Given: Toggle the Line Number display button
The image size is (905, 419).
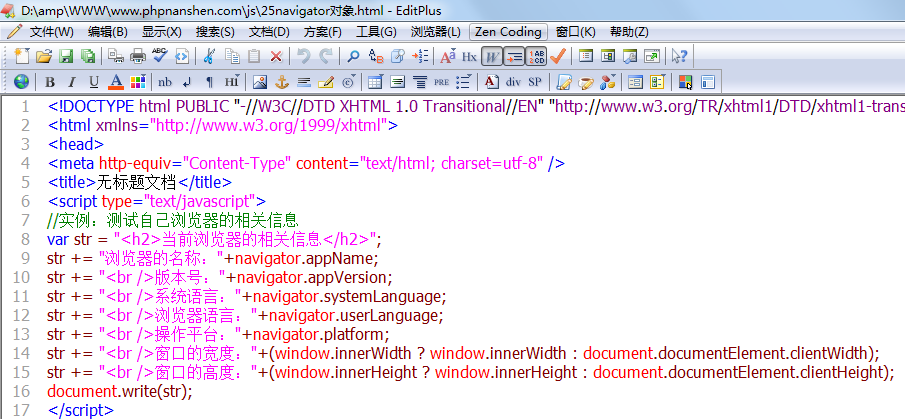Looking at the screenshot, I should [x=536, y=56].
